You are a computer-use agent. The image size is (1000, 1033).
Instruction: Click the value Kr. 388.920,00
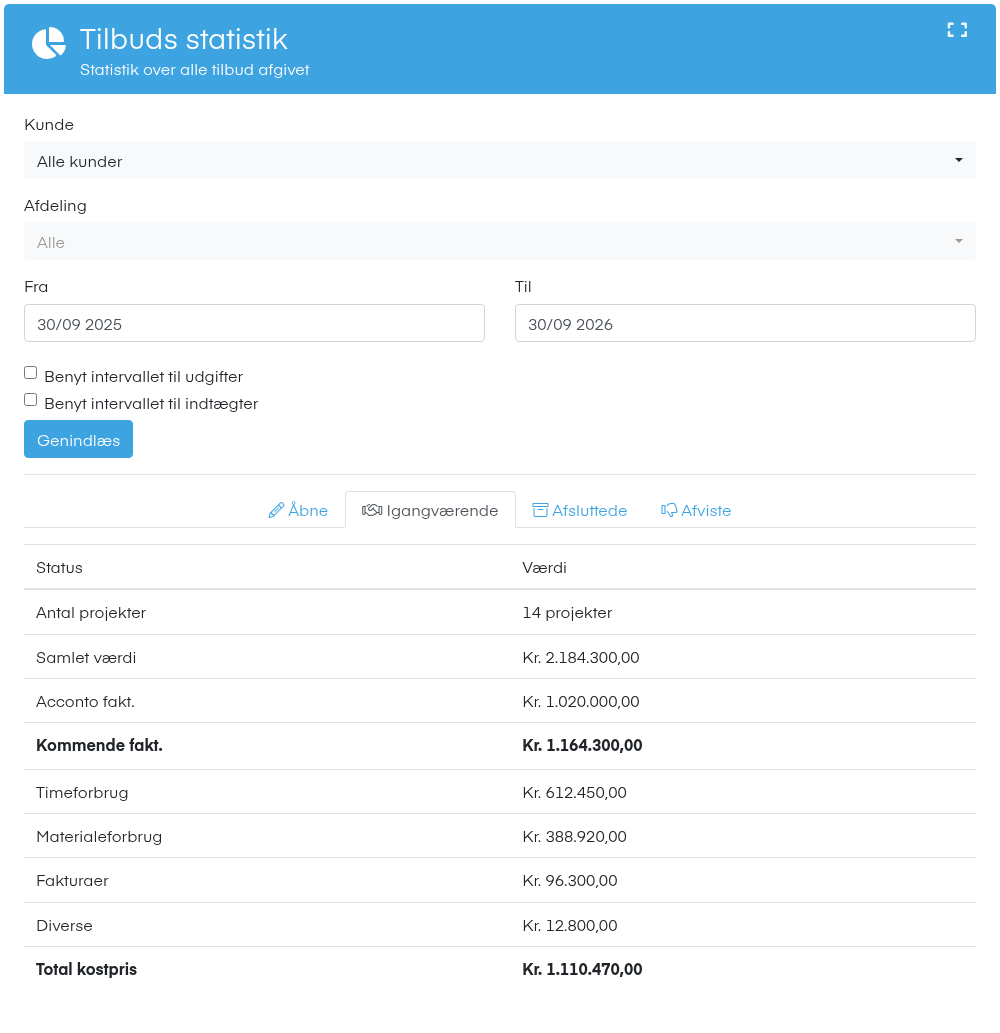point(574,837)
